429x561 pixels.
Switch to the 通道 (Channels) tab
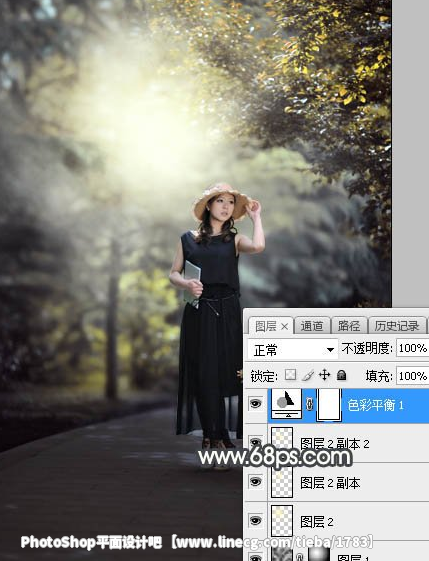312,326
